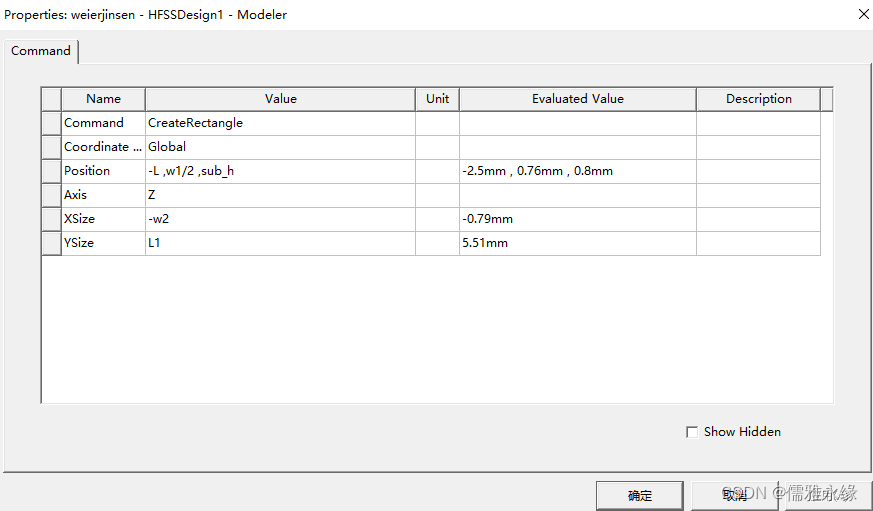The width and height of the screenshot is (873, 511).
Task: Click evaluated value 5.51mm
Action: tap(578, 243)
